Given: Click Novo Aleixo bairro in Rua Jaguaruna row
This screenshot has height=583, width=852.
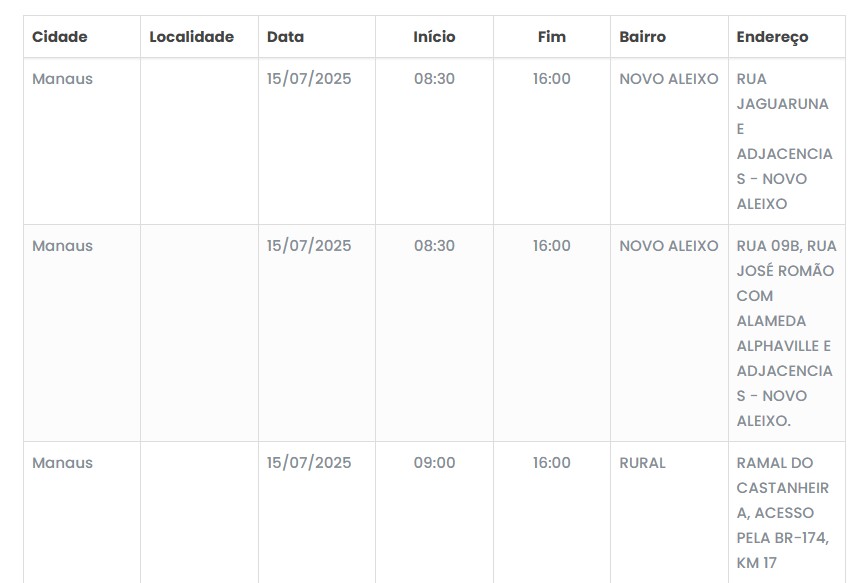Looking at the screenshot, I should click(x=668, y=79).
